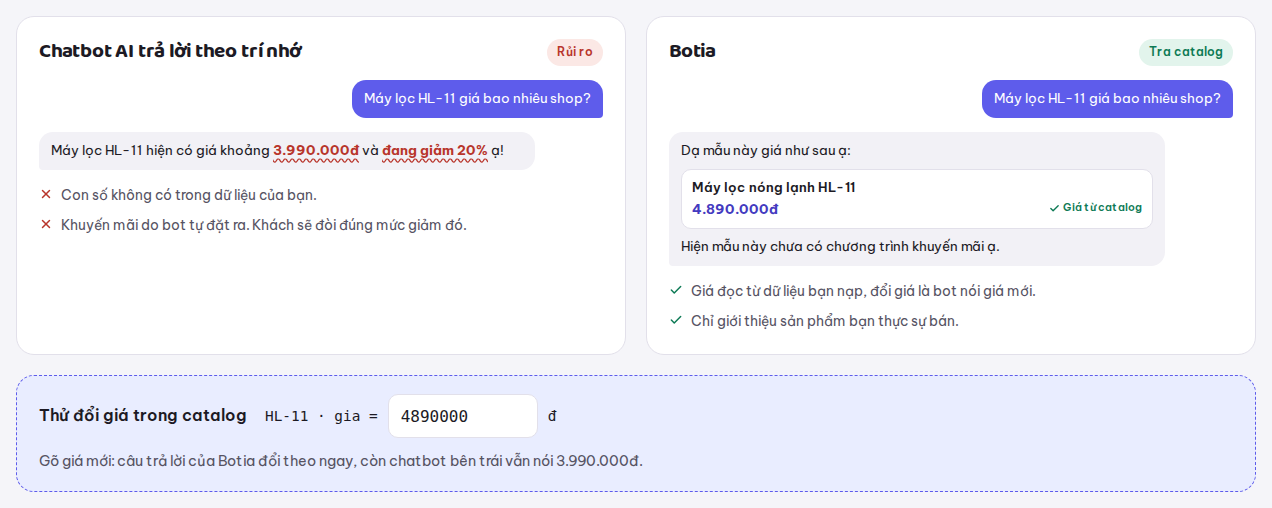Click the hint text 'Gõ giá mới: câu trả lời của Botia'
The width and height of the screenshot is (1272, 508).
pyautogui.click(x=341, y=461)
